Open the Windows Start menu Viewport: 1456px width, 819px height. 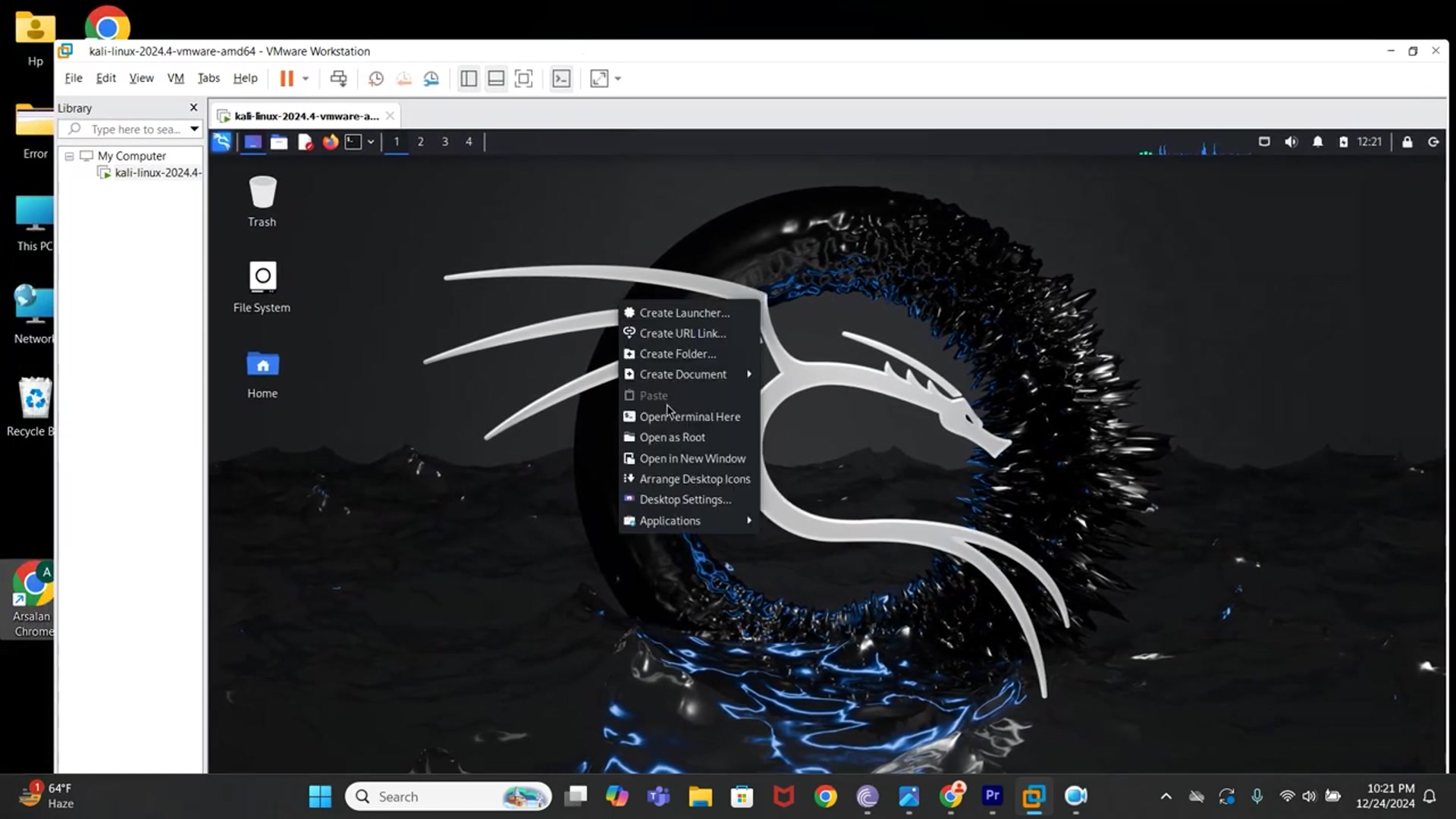click(x=320, y=796)
